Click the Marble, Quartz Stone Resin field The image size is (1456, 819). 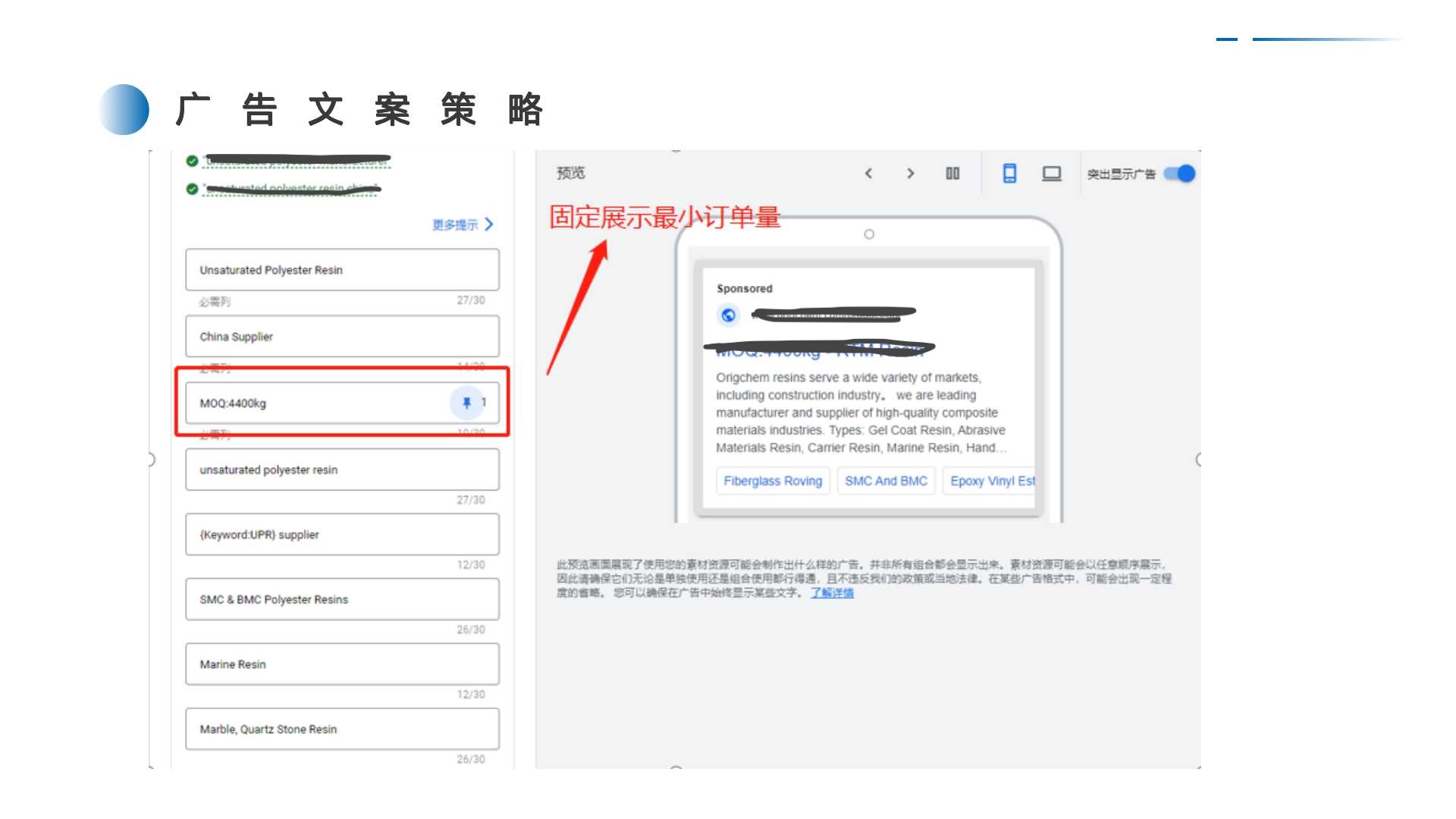pyautogui.click(x=342, y=729)
